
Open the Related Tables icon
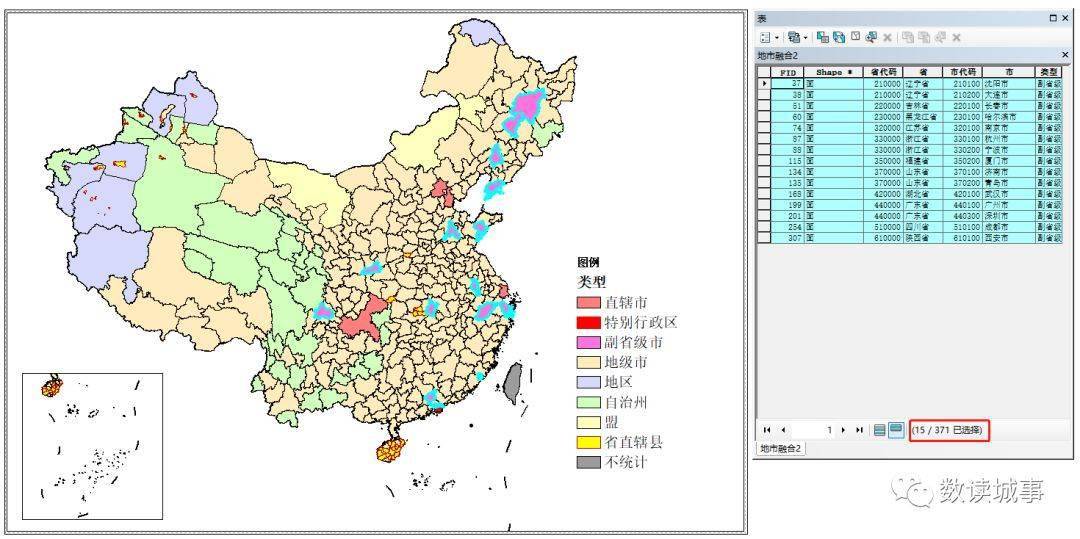(793, 37)
